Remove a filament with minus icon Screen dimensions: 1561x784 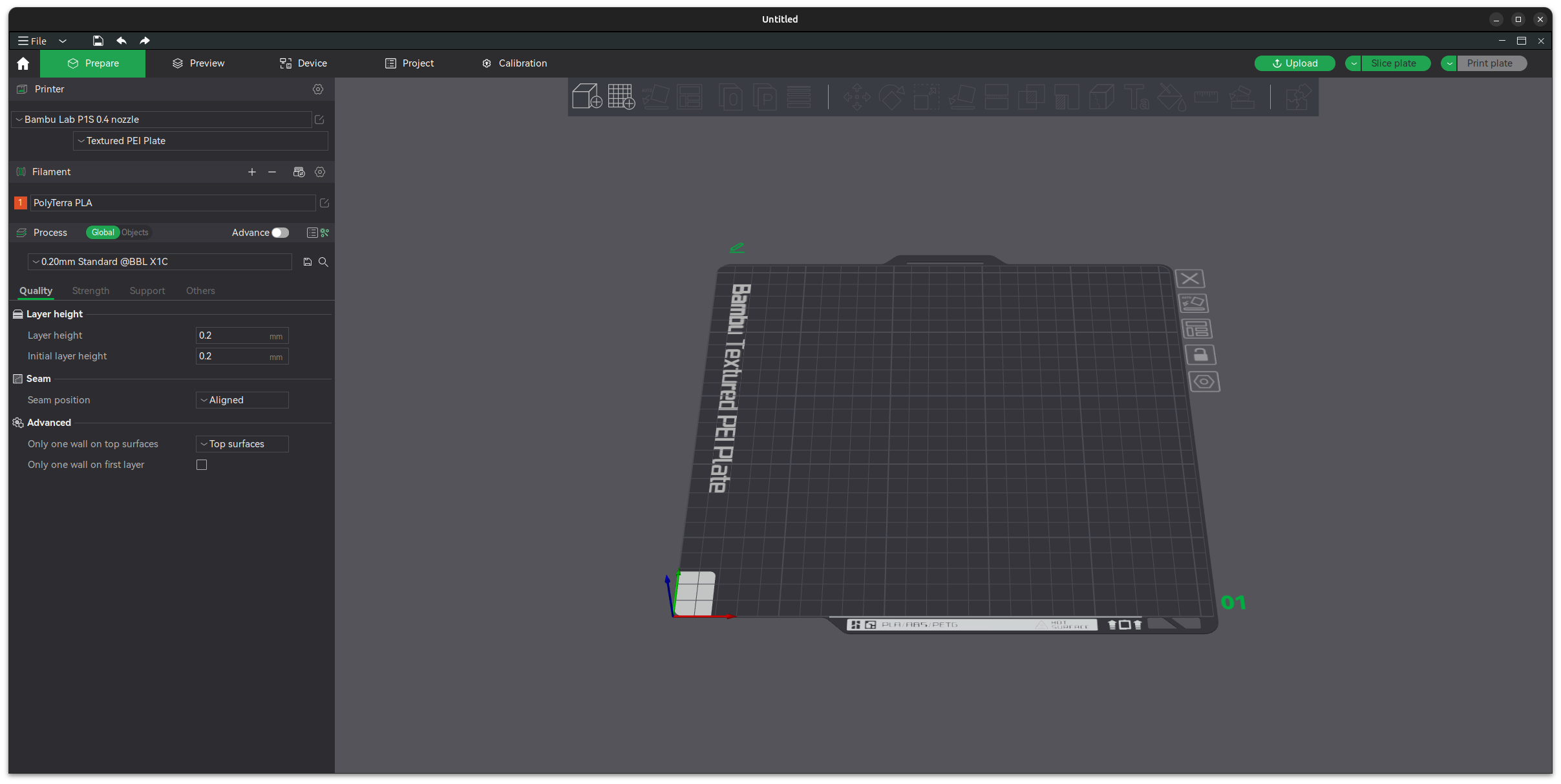pos(272,172)
